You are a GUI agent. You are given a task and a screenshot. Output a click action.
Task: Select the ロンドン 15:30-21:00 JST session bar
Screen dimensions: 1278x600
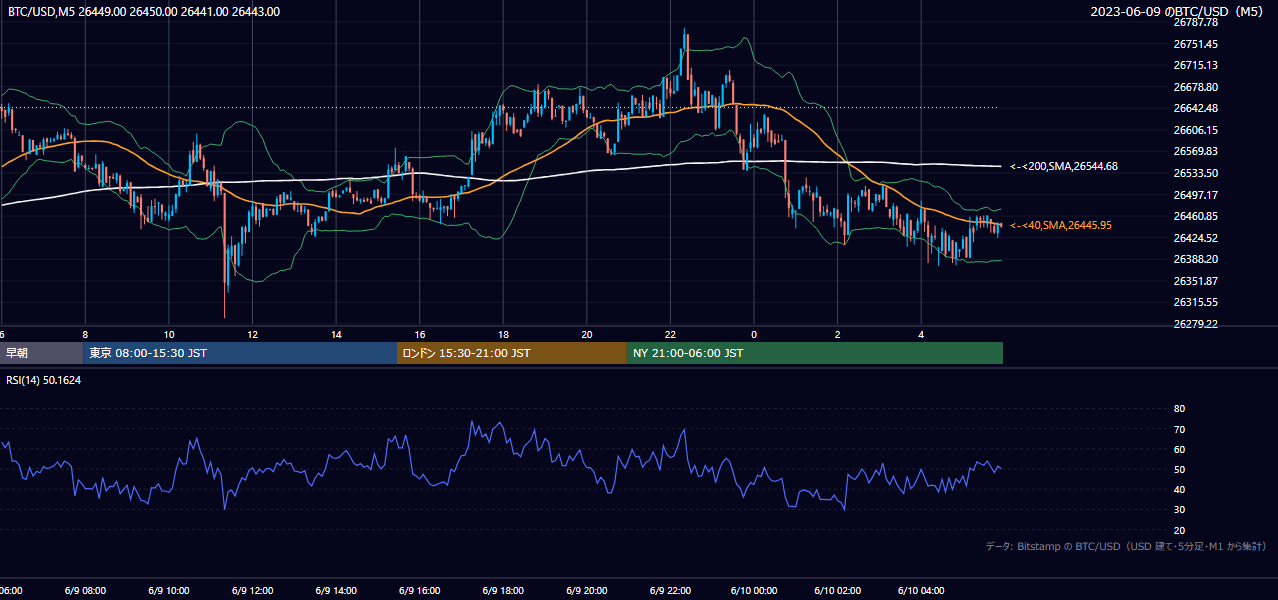coord(512,353)
